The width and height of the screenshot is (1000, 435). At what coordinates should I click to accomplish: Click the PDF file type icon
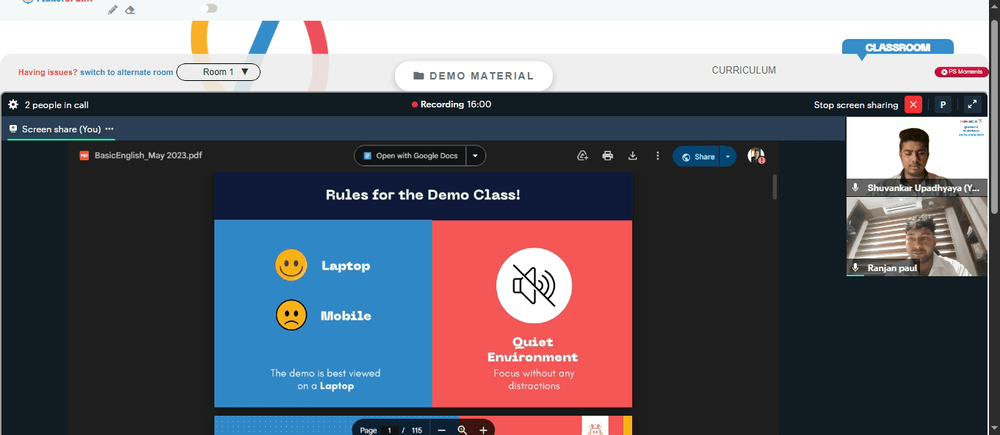click(x=84, y=155)
